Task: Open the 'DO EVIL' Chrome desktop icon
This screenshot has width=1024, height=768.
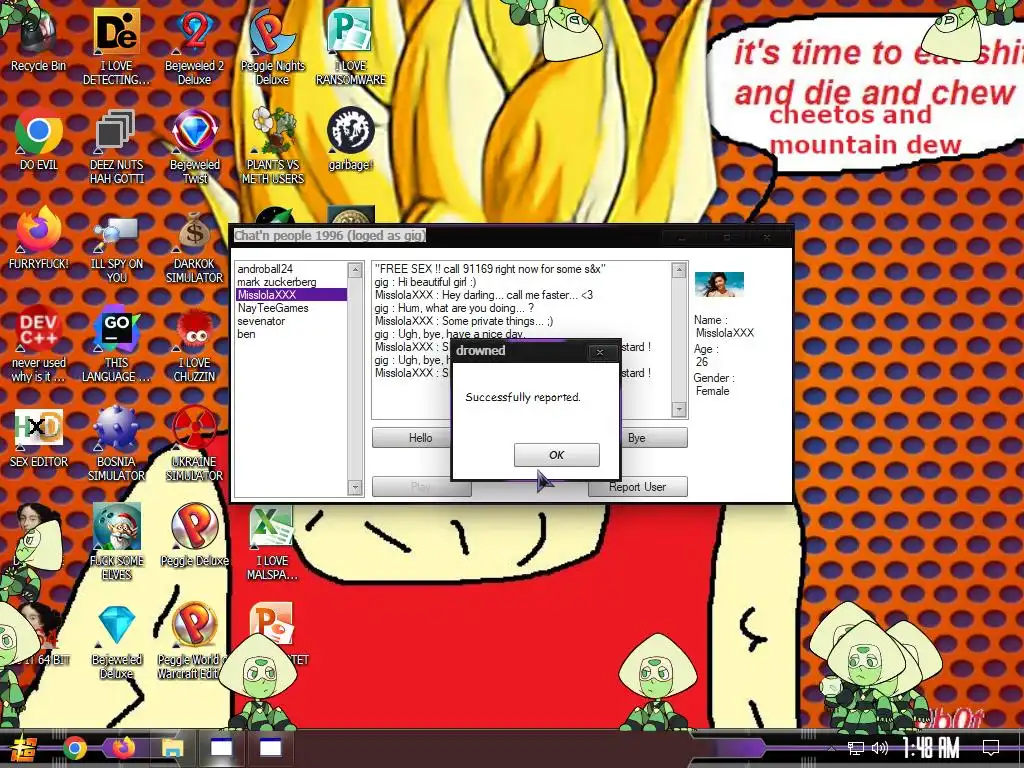Action: tap(39, 139)
